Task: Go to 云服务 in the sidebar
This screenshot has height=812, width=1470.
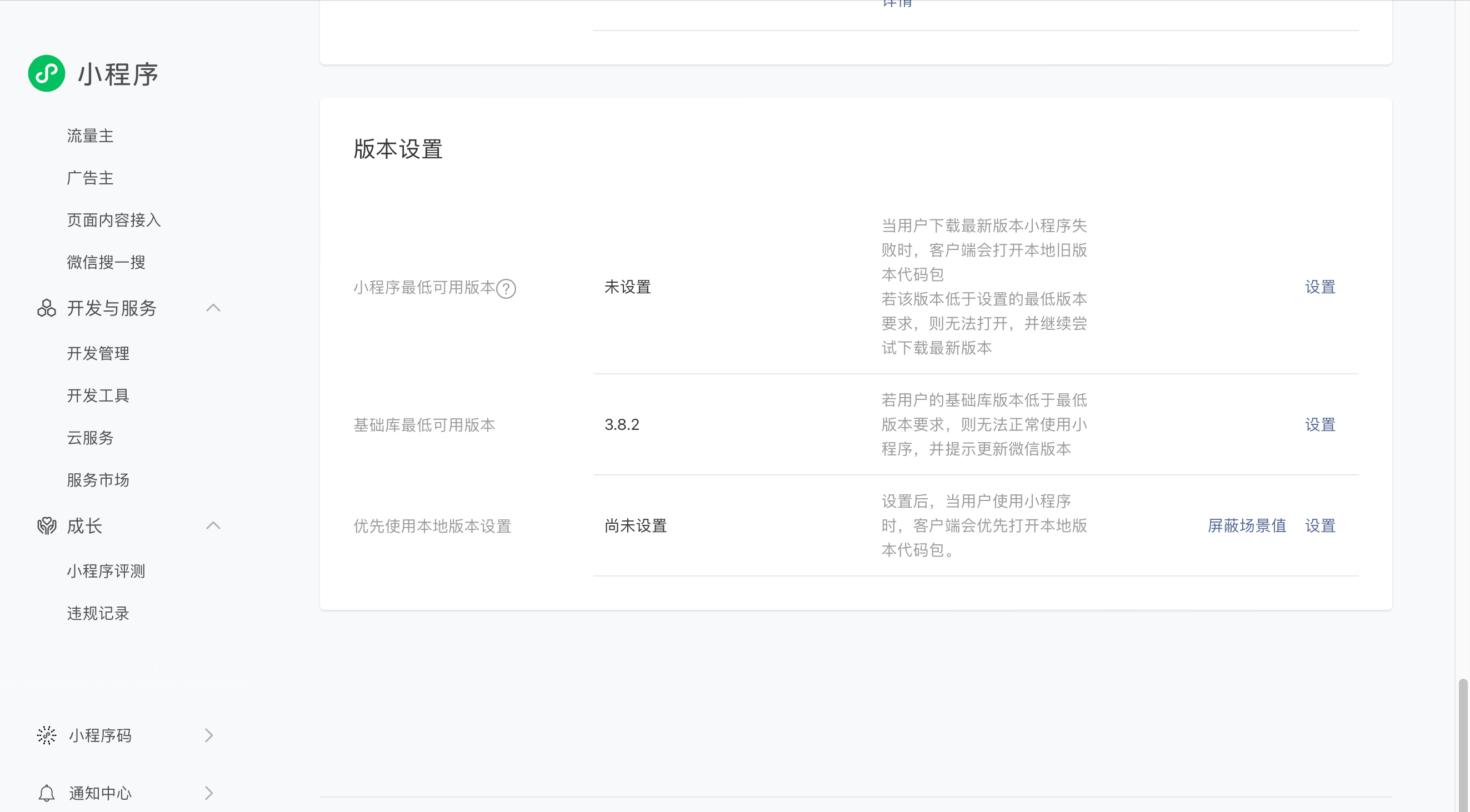Action: [x=90, y=438]
